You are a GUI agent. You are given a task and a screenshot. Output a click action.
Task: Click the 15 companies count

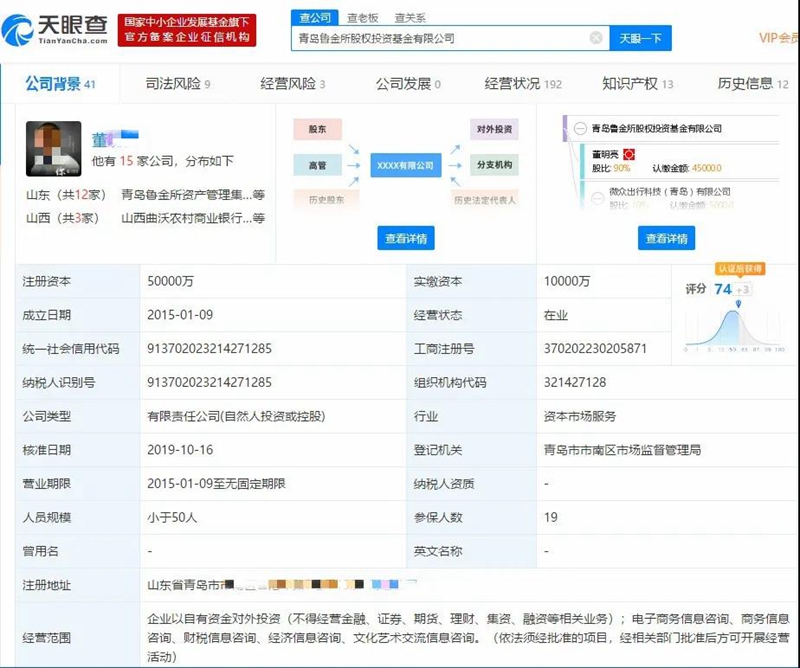[127, 161]
